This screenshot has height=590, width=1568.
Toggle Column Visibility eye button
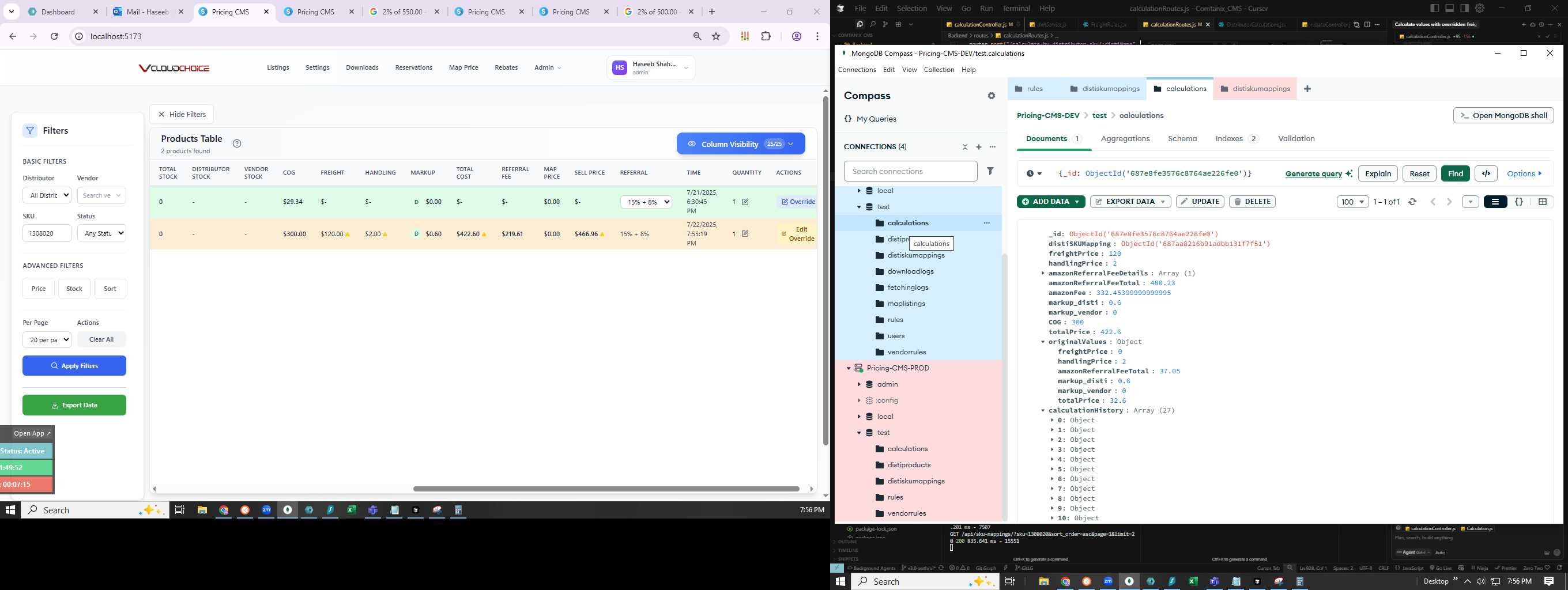(741, 144)
